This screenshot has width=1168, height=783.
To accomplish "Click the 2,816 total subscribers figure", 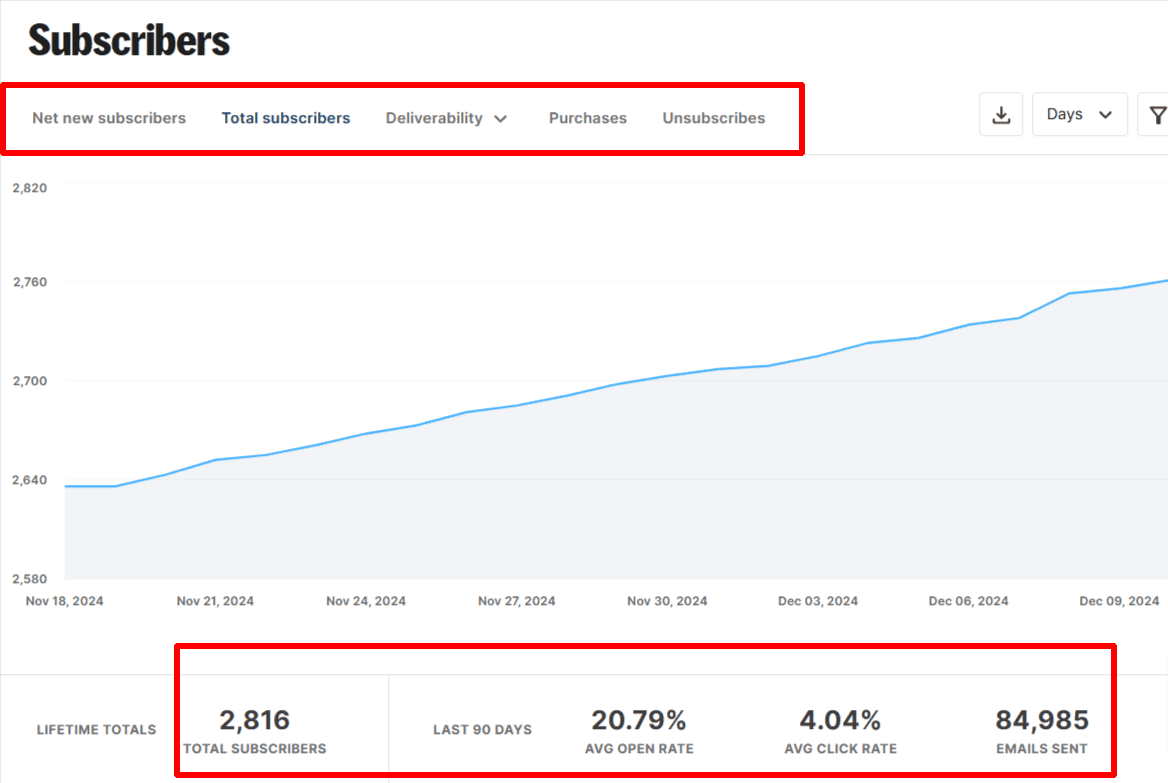I will (255, 720).
